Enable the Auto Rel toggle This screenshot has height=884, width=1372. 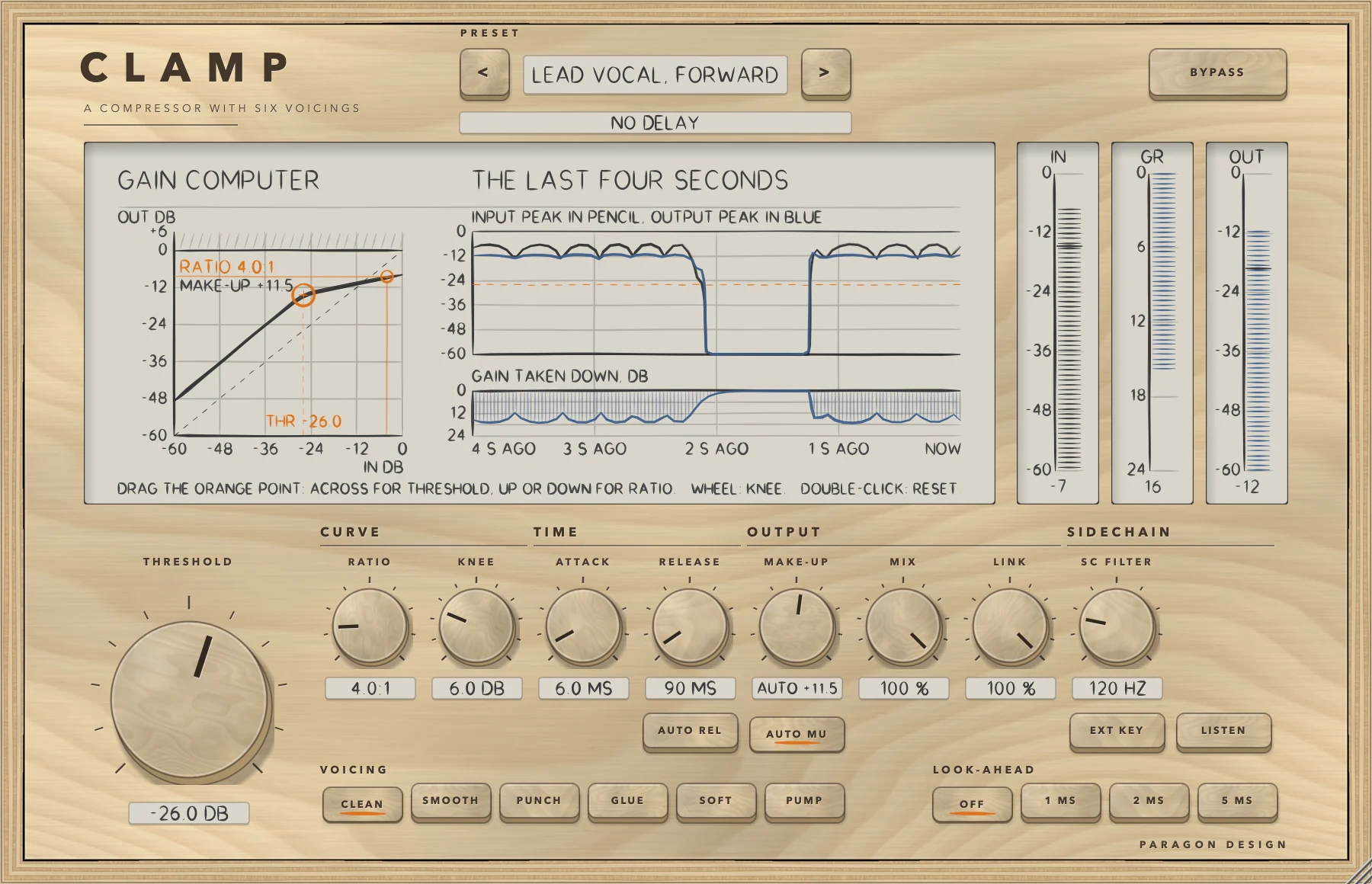click(691, 732)
